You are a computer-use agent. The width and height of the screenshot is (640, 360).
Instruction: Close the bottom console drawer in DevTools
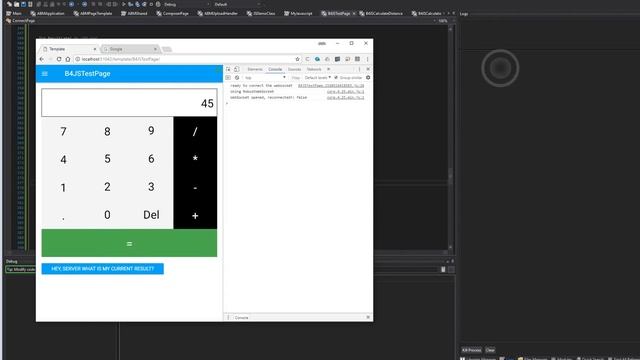(368, 317)
